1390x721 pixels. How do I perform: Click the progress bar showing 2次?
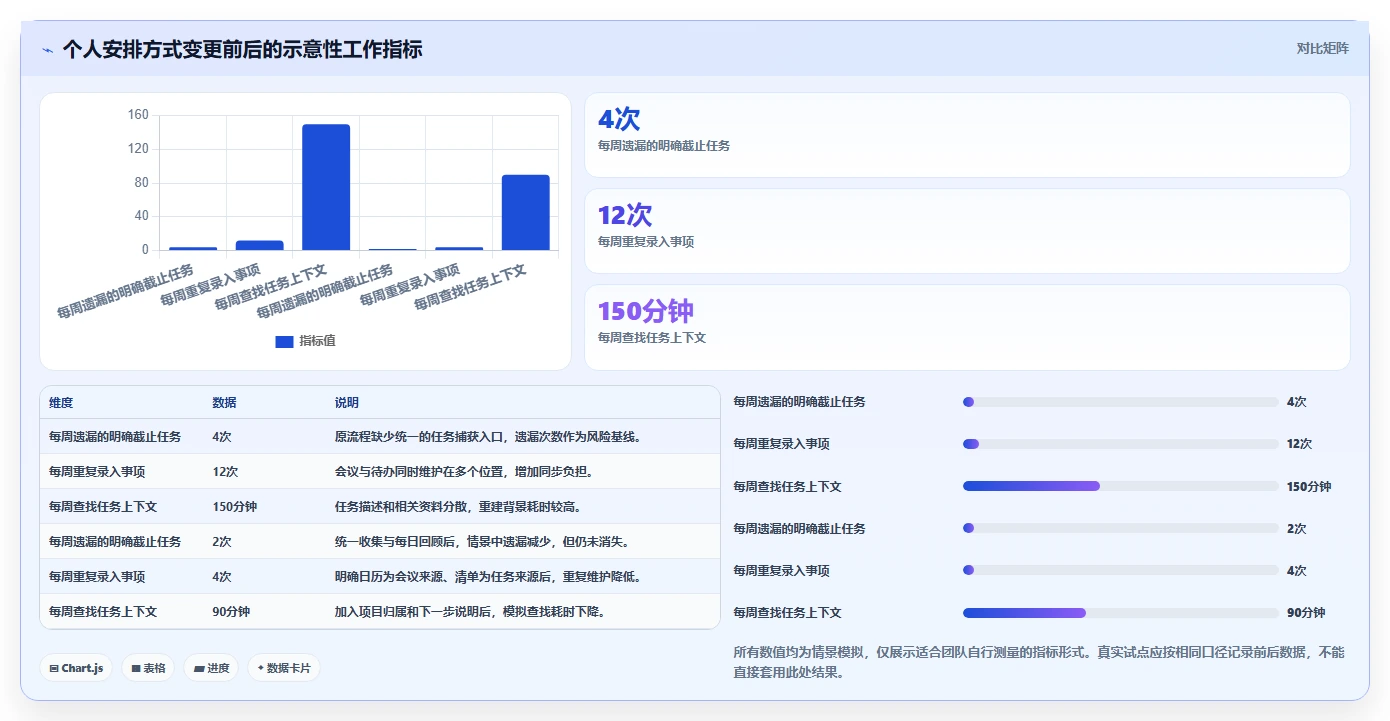[1120, 528]
